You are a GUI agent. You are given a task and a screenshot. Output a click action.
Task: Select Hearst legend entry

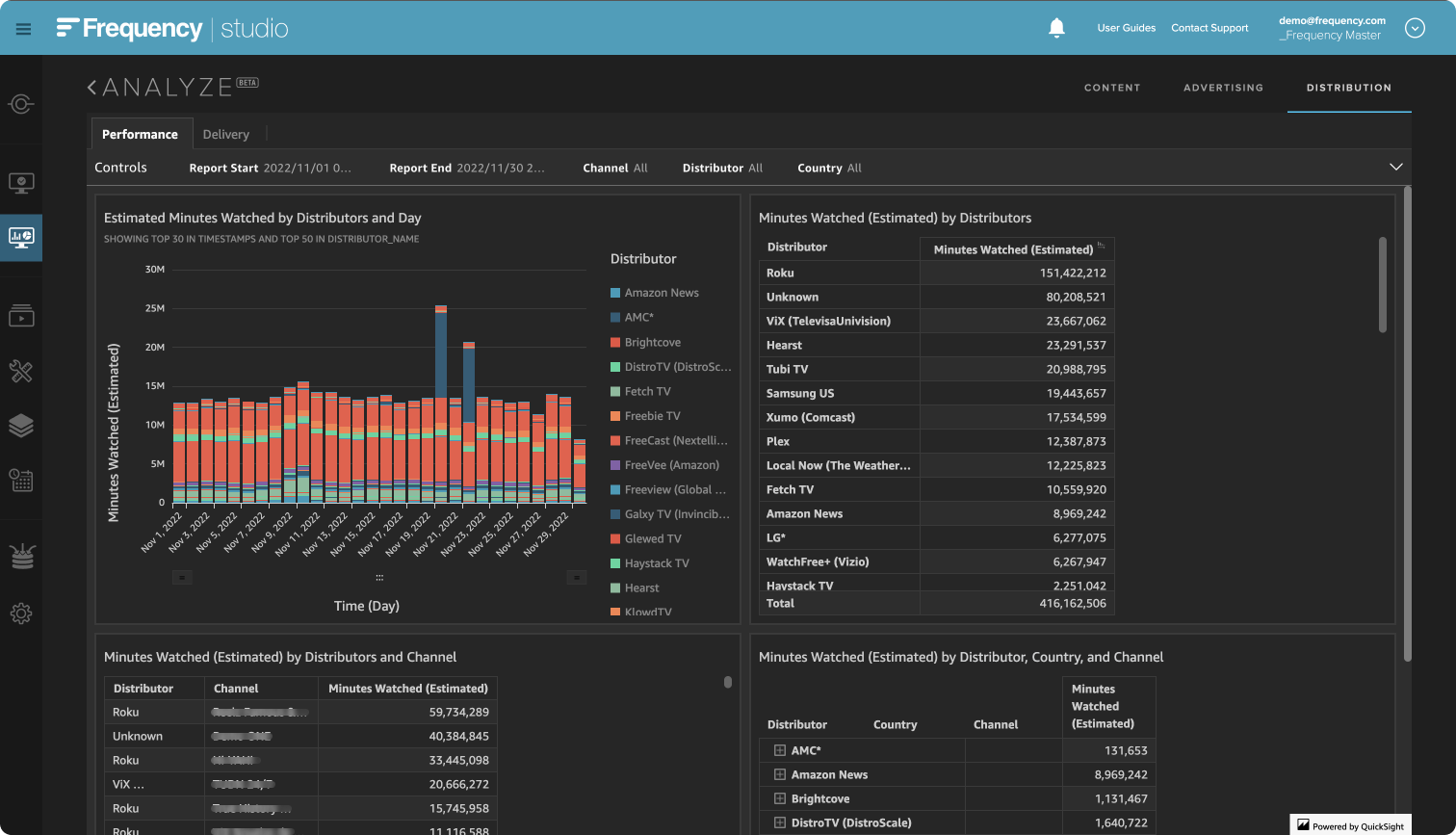(x=635, y=587)
